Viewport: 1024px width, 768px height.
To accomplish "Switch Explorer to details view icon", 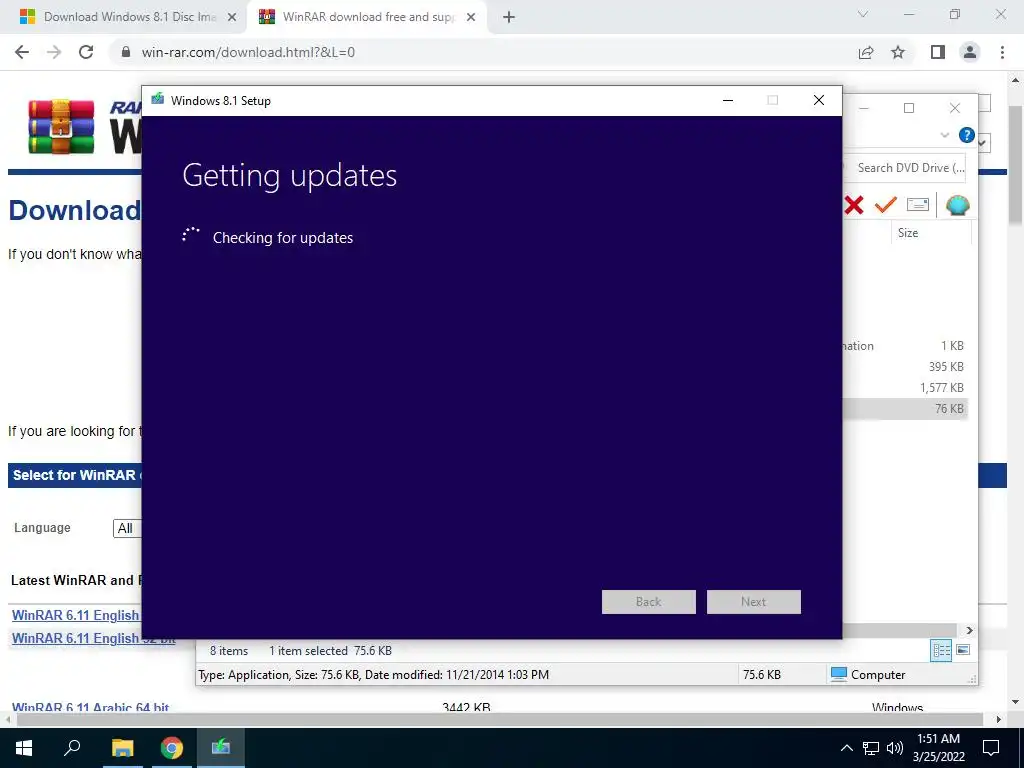I will [x=941, y=650].
